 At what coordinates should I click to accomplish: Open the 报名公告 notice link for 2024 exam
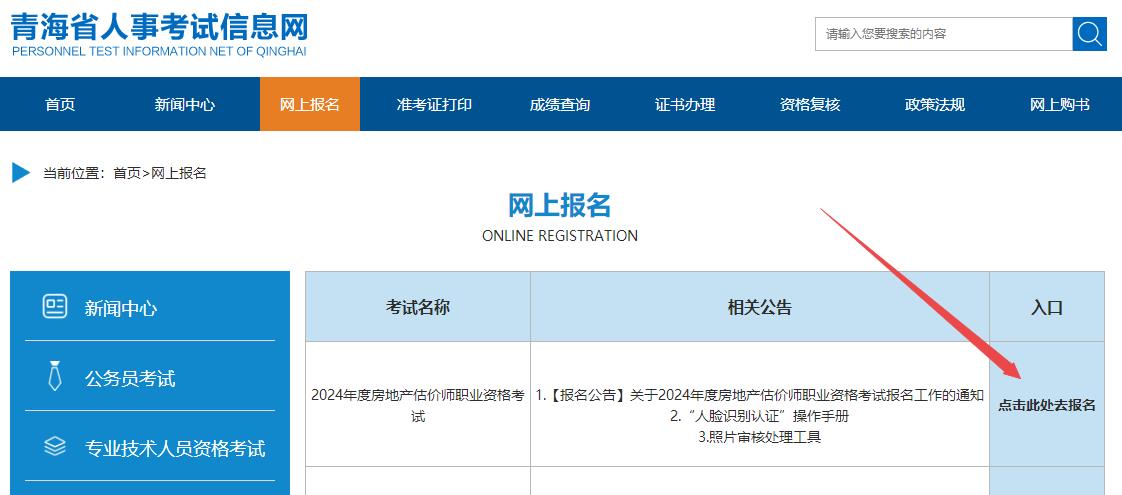(758, 395)
